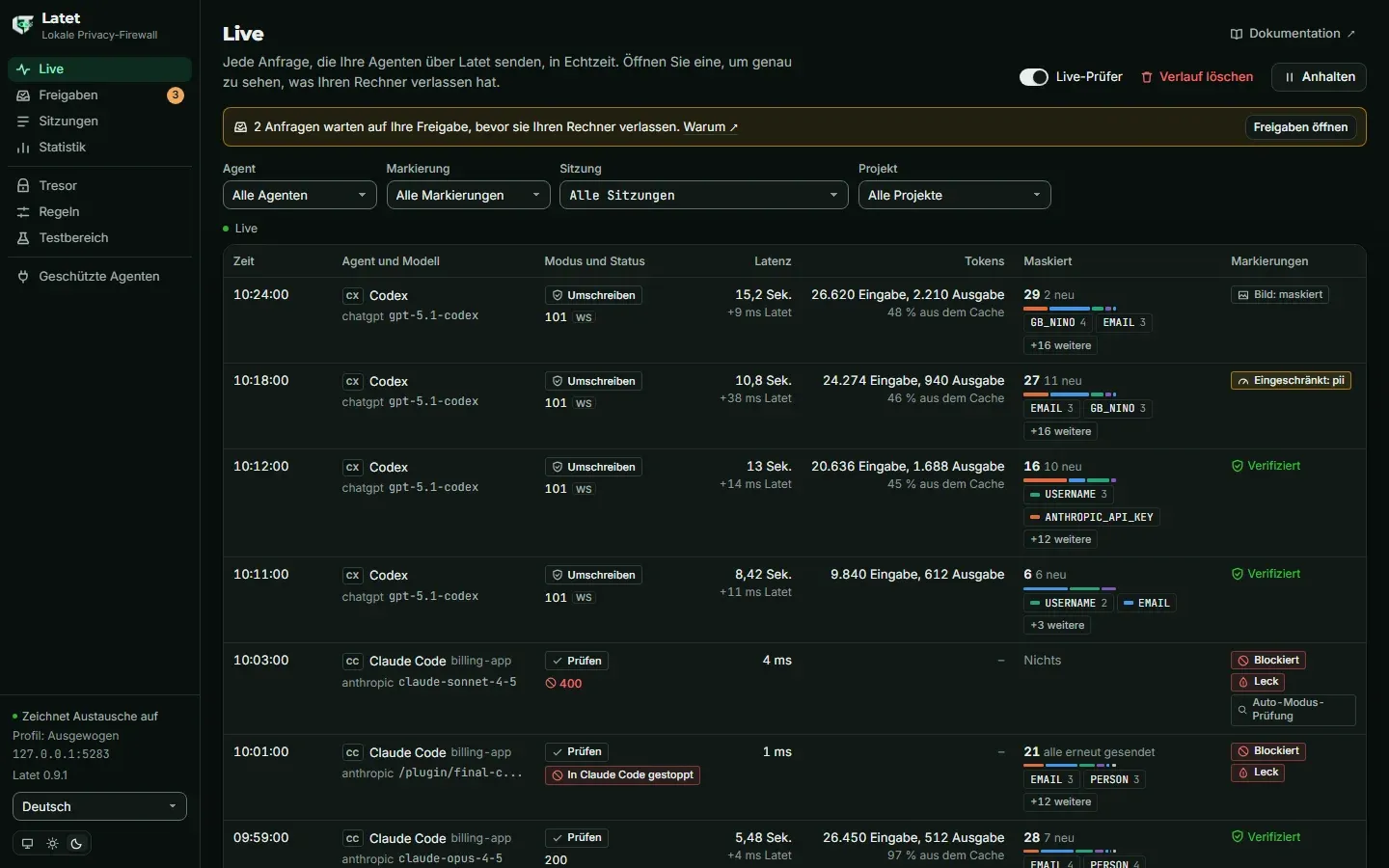Click the cc Claude Code badge at 10:03:00
The height and width of the screenshot is (868, 1389).
click(x=353, y=662)
